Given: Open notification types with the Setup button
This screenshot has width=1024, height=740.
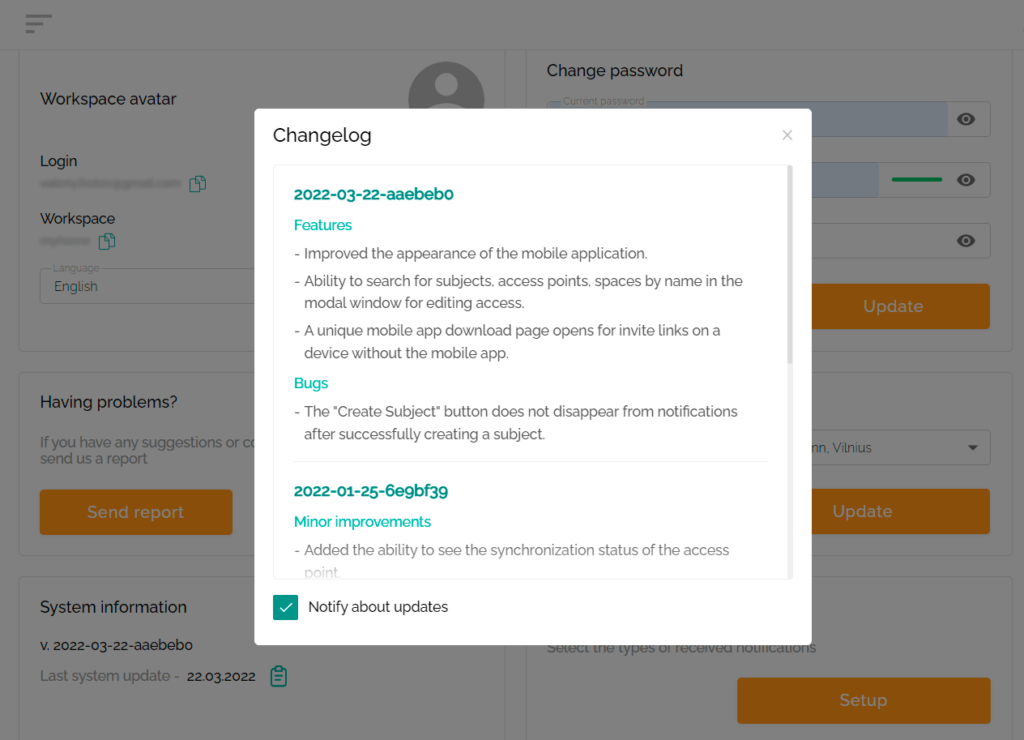Looking at the screenshot, I should pos(862,700).
